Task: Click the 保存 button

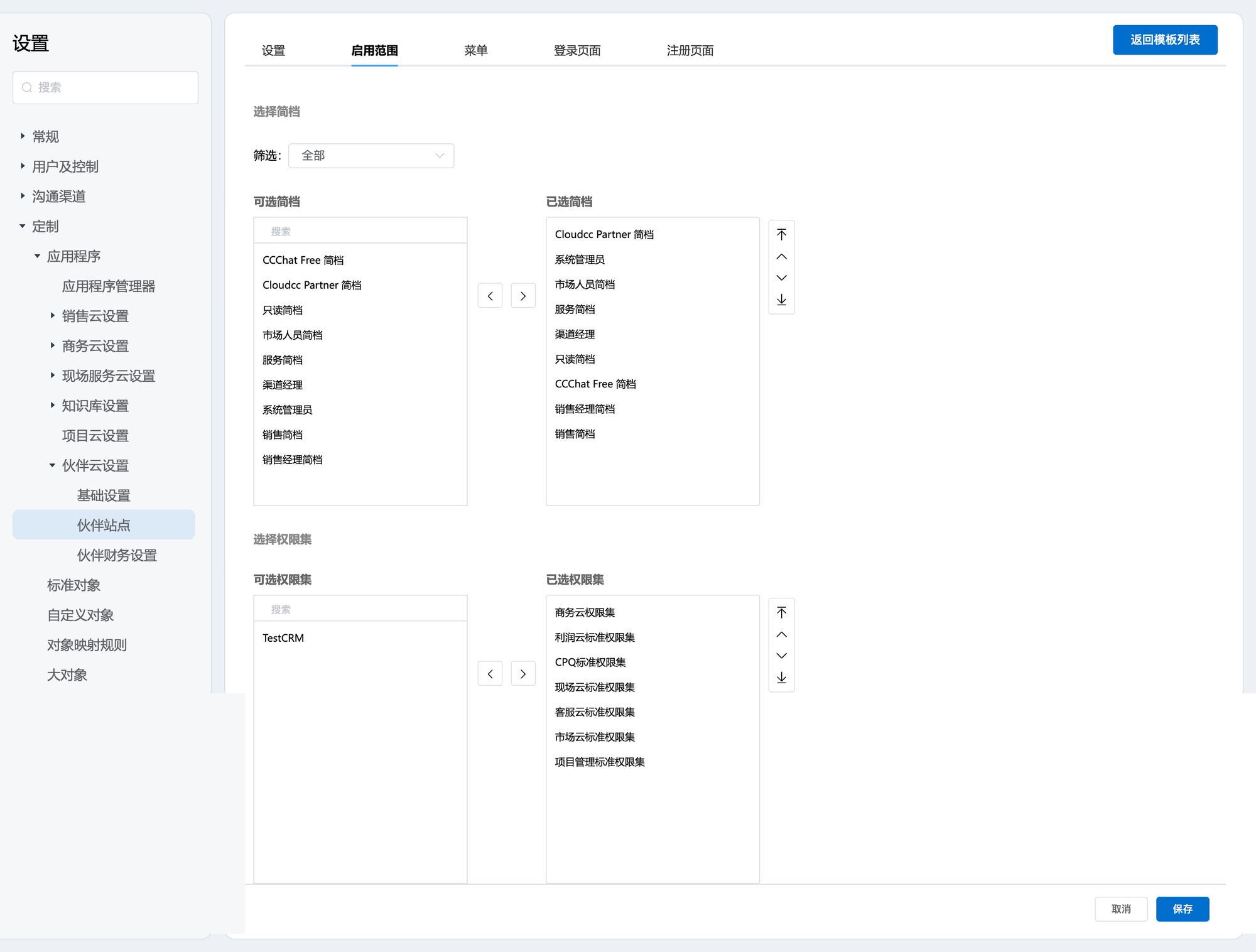Action: [x=1182, y=909]
